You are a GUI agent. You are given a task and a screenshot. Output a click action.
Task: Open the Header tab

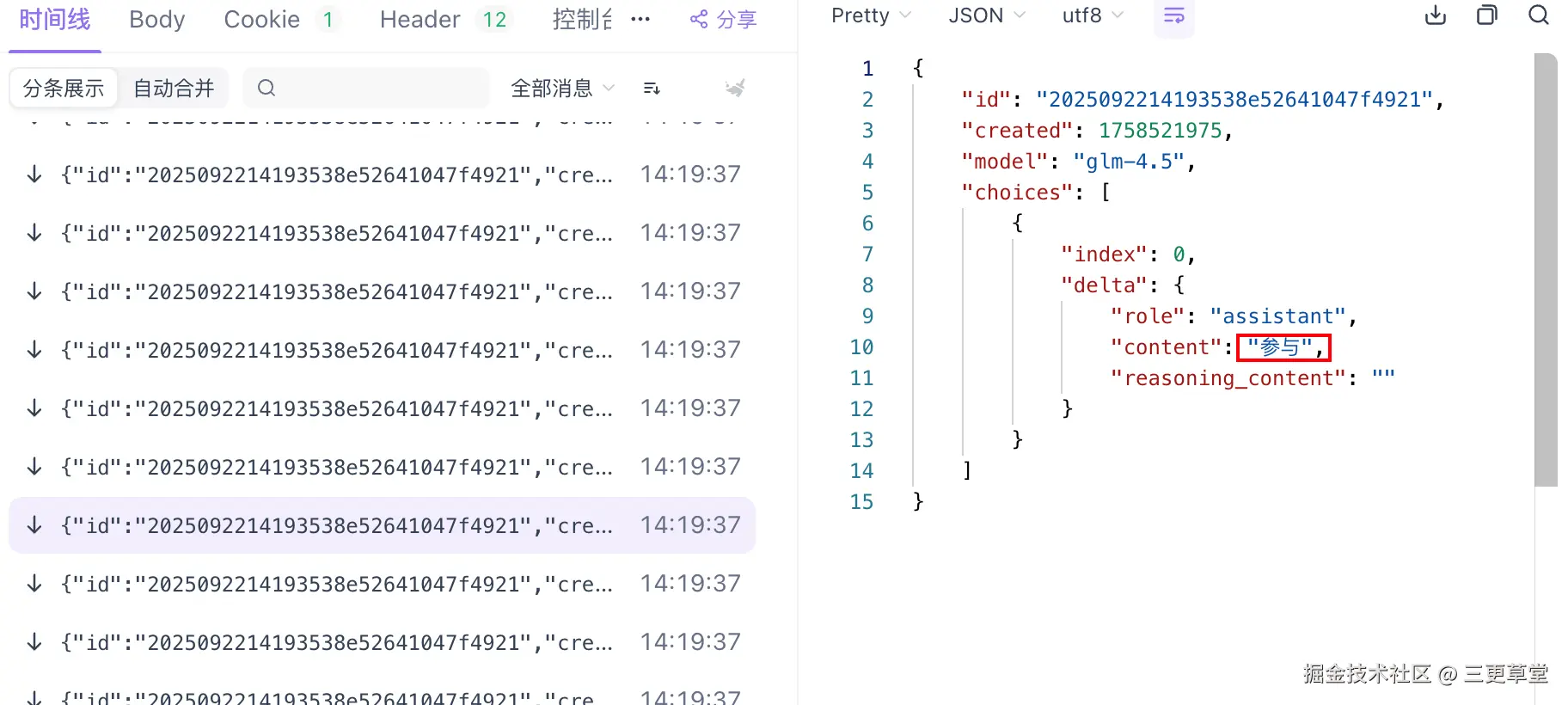[420, 20]
